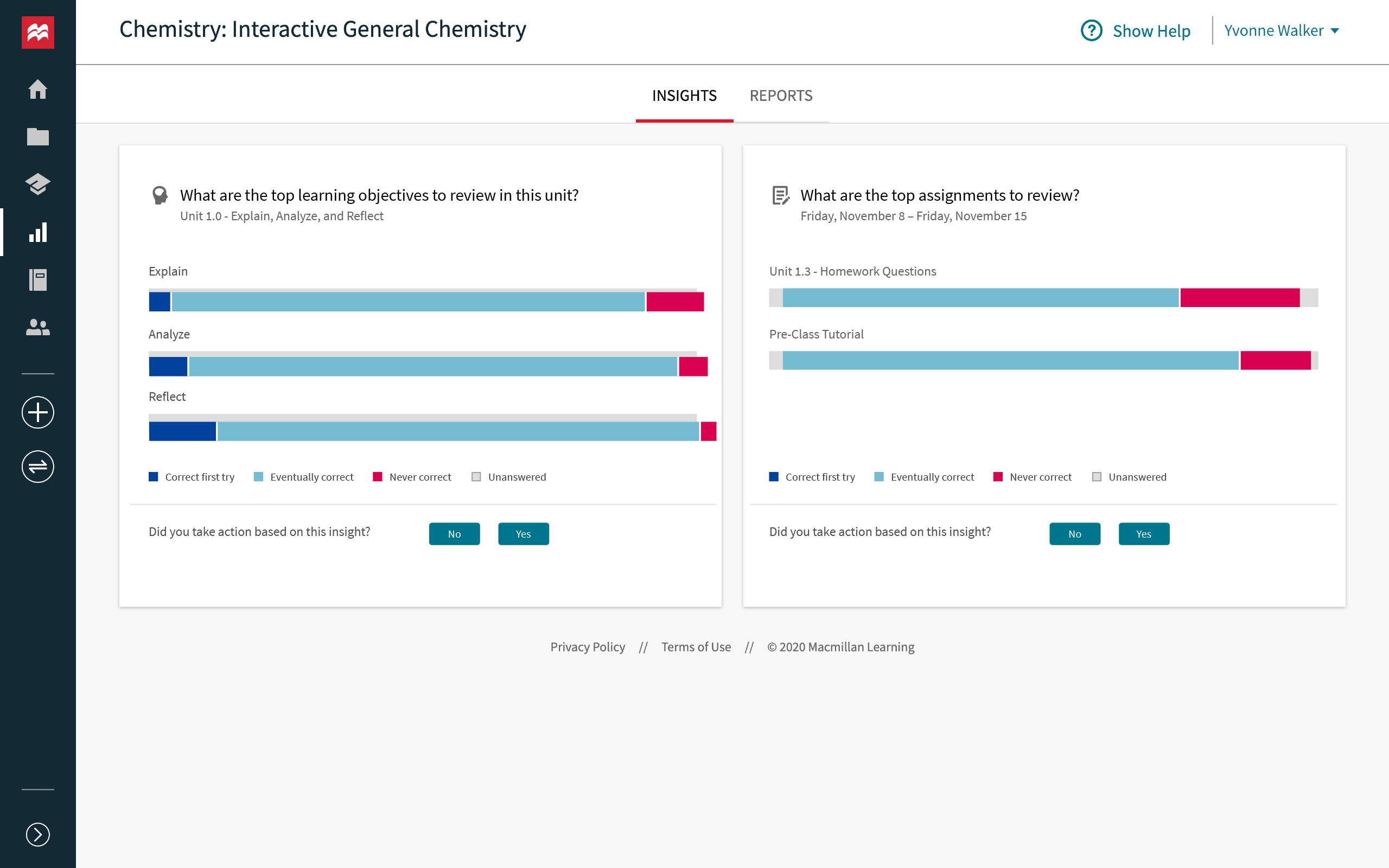Click the Explain bar's eventually correct segment

tap(408, 302)
